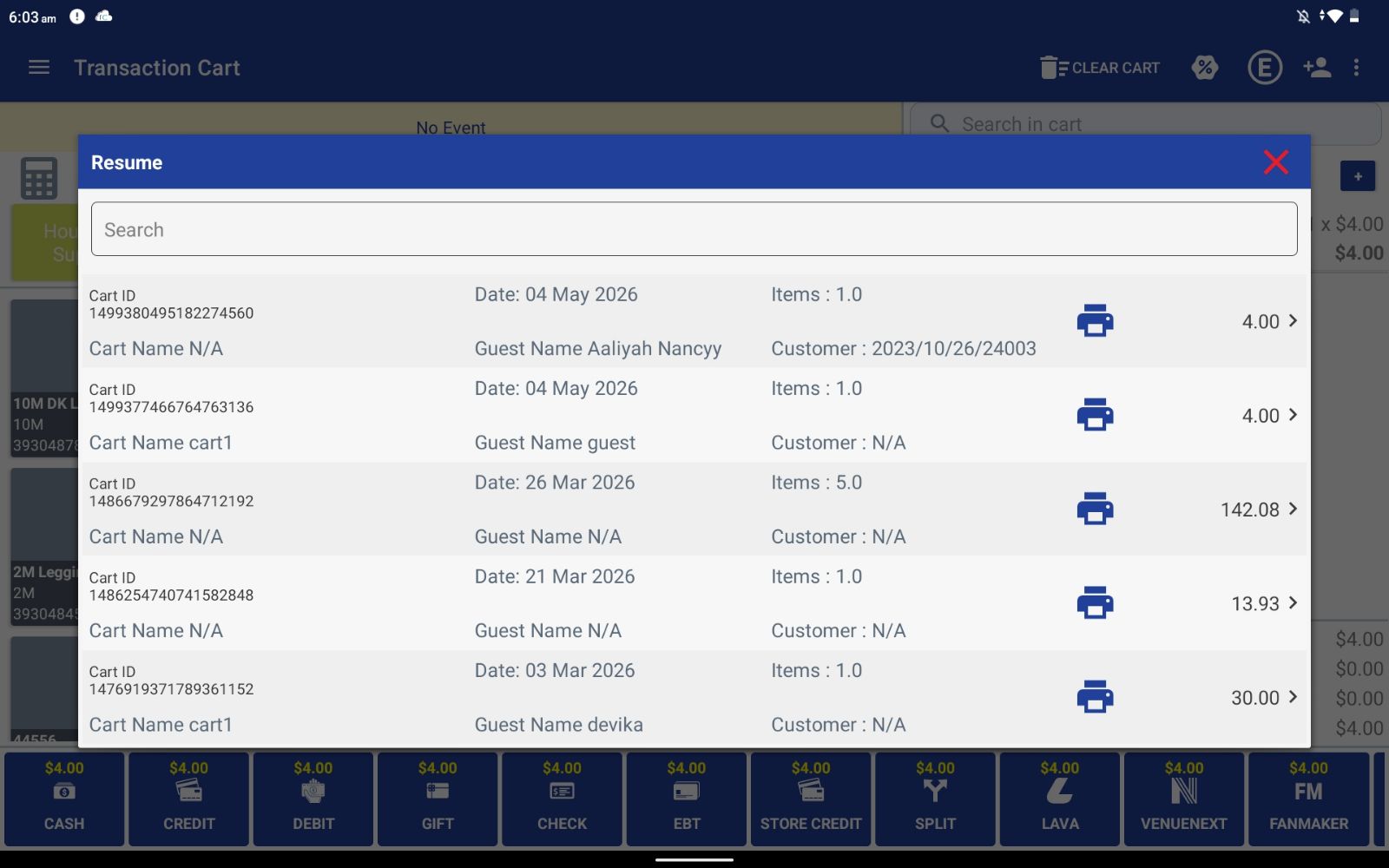Pay with the CASH button
This screenshot has width=1389, height=868.
click(x=64, y=799)
